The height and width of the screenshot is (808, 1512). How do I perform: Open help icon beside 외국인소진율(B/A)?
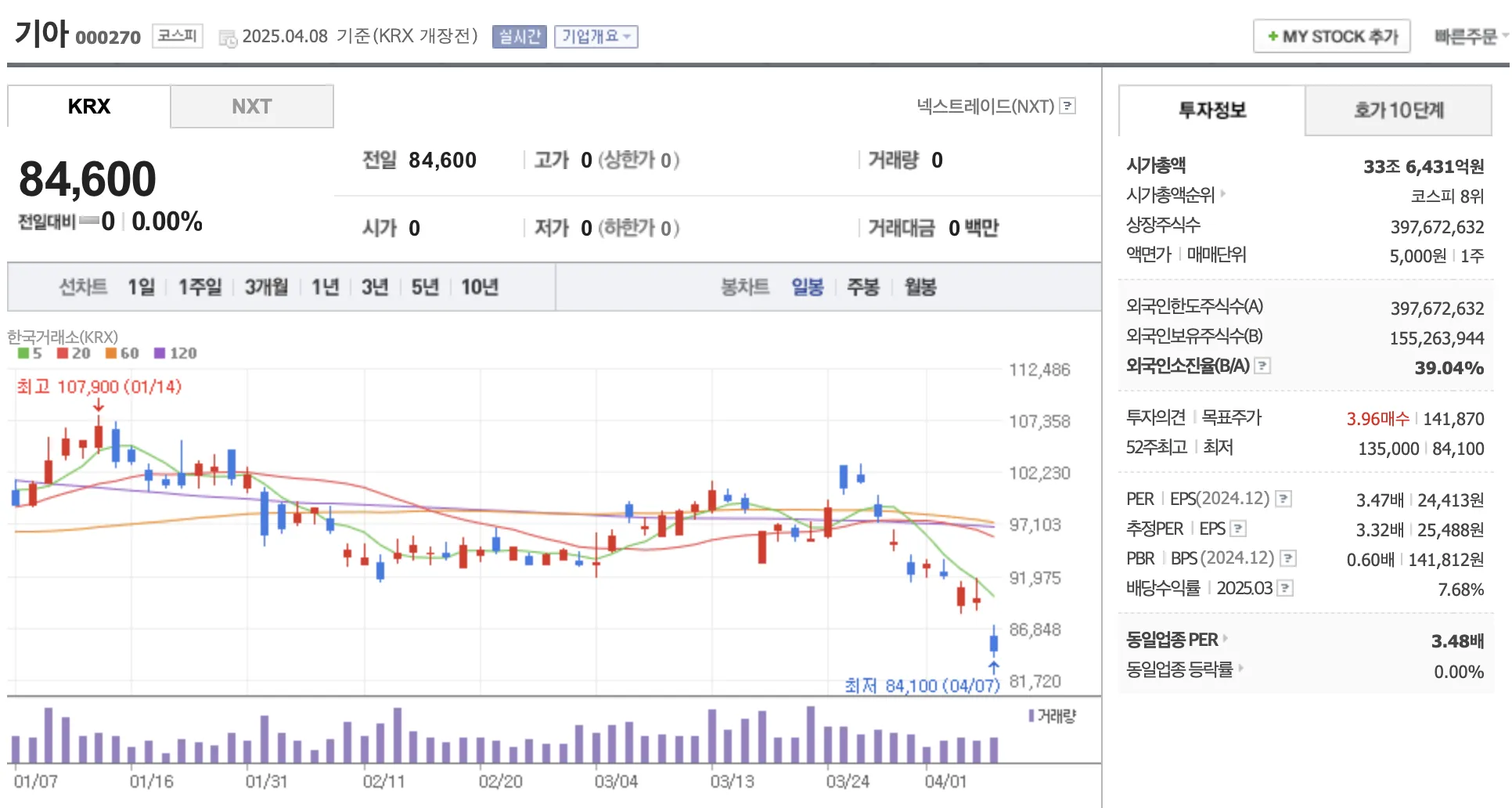(1262, 366)
